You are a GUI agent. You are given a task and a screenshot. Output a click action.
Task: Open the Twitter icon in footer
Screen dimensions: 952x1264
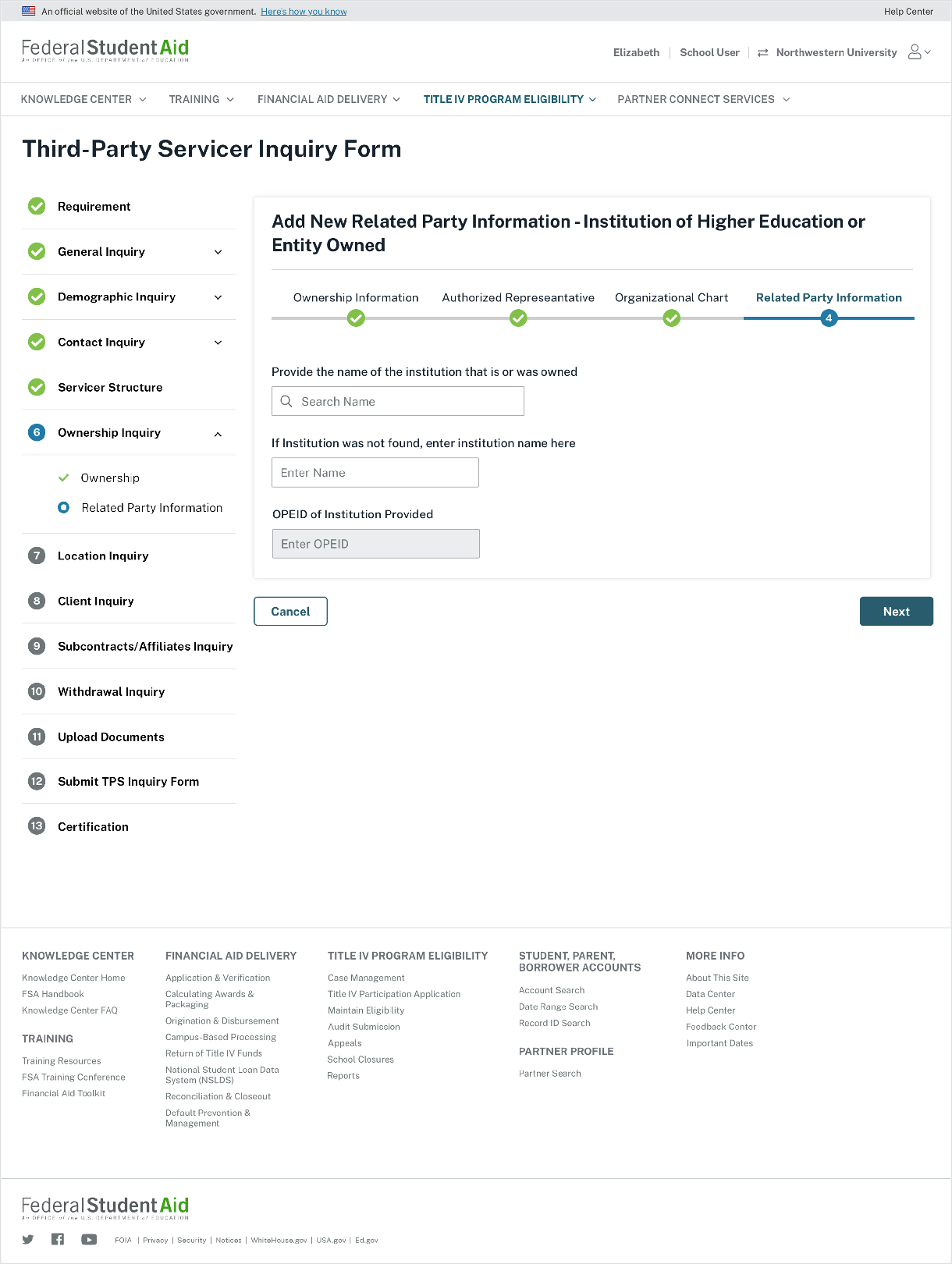(28, 1239)
